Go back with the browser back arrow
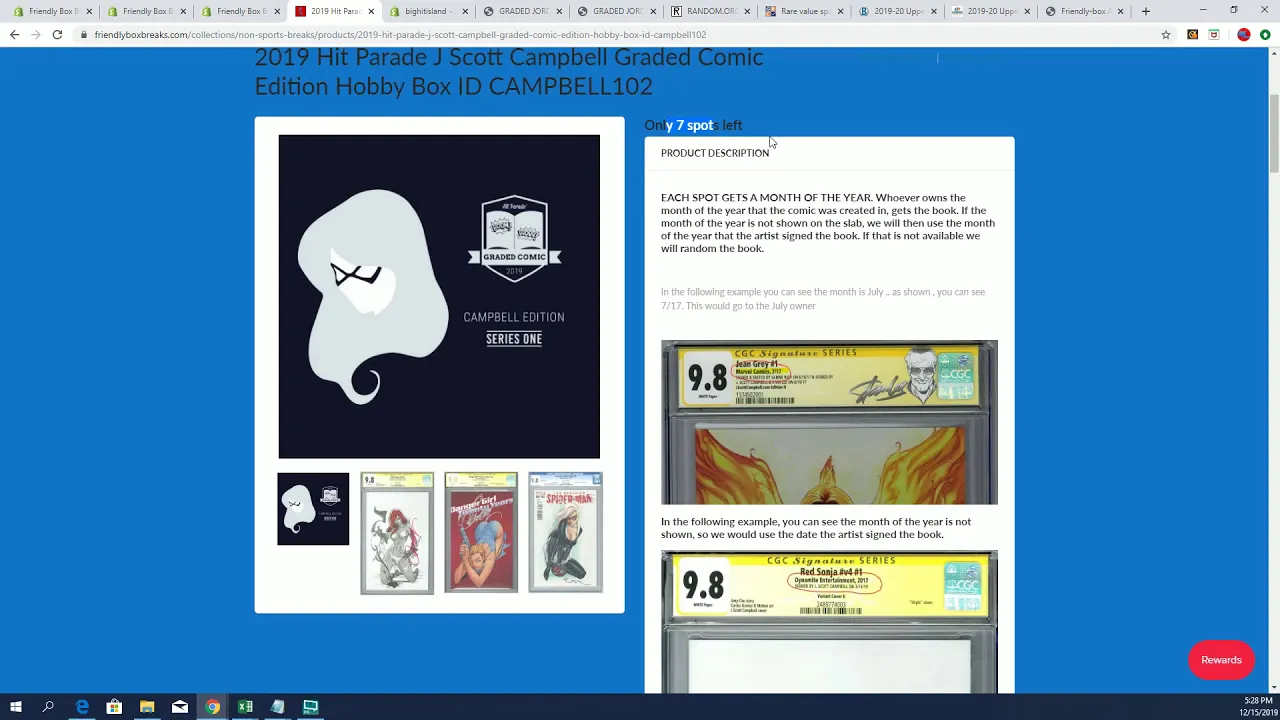 (x=14, y=34)
